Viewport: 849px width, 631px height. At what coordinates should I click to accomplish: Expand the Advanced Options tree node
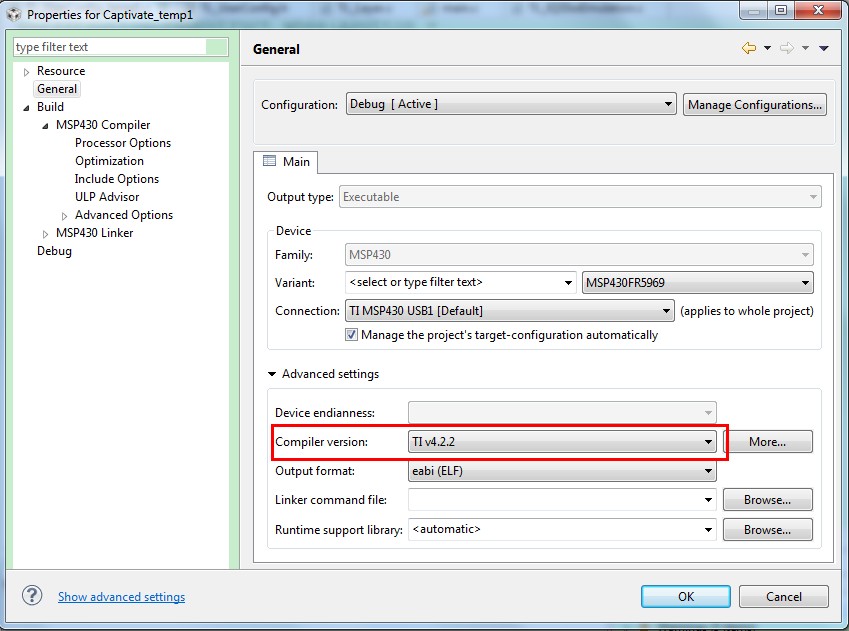coord(64,216)
